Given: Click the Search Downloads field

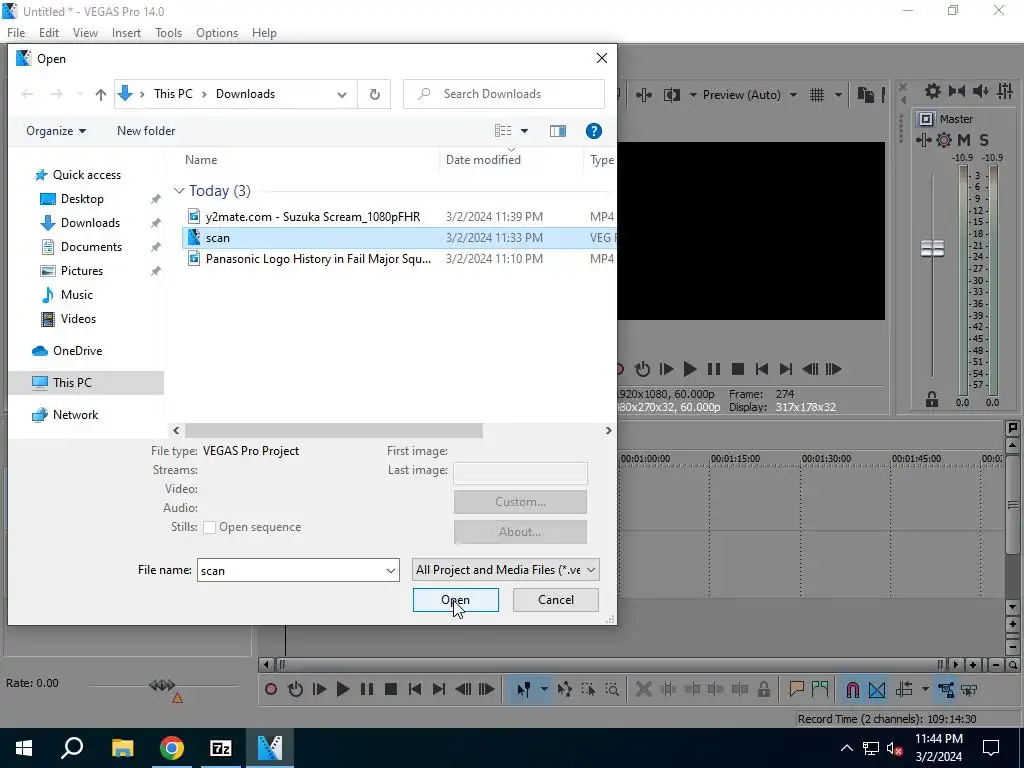Looking at the screenshot, I should (x=504, y=94).
